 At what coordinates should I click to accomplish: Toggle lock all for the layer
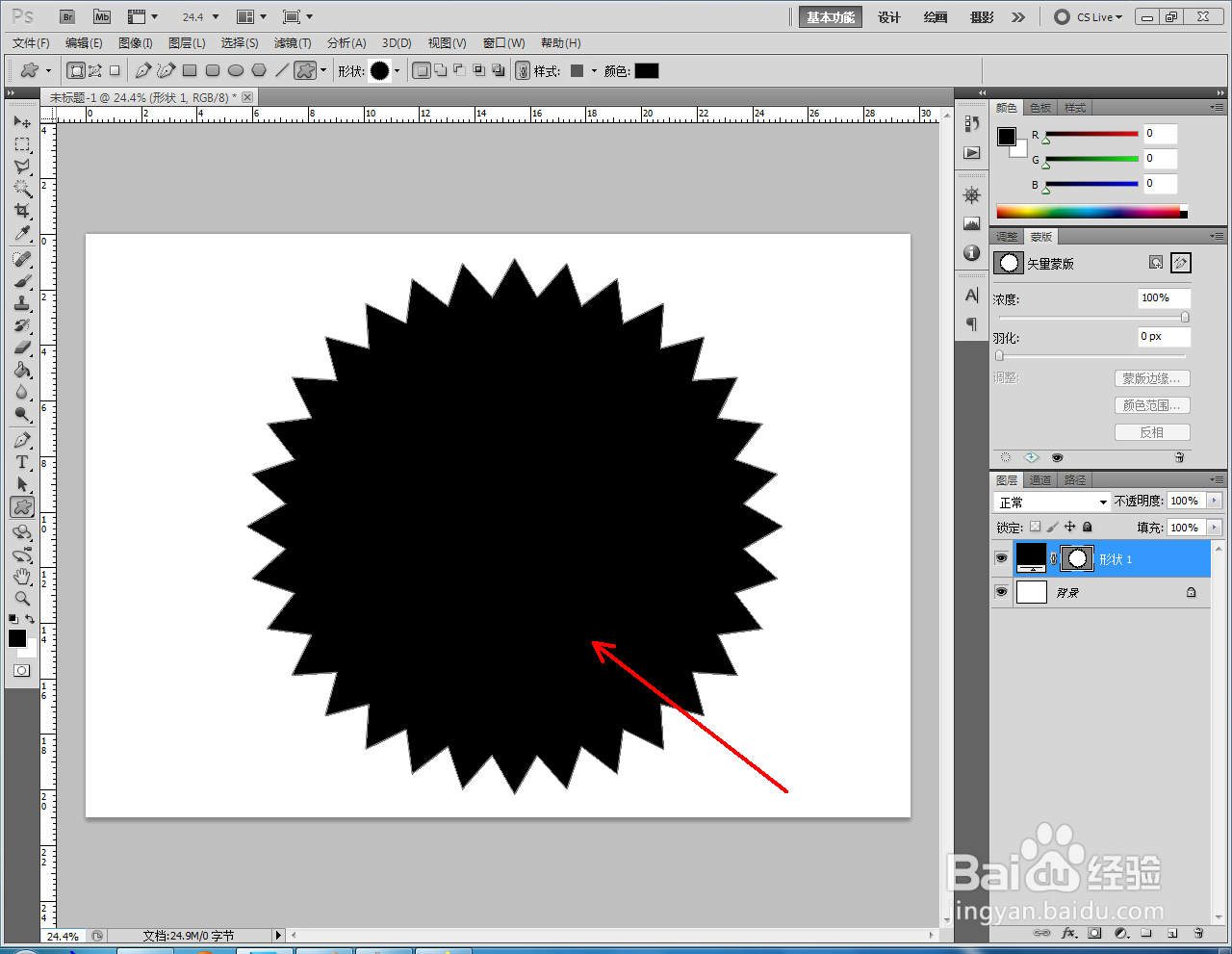click(x=1088, y=527)
